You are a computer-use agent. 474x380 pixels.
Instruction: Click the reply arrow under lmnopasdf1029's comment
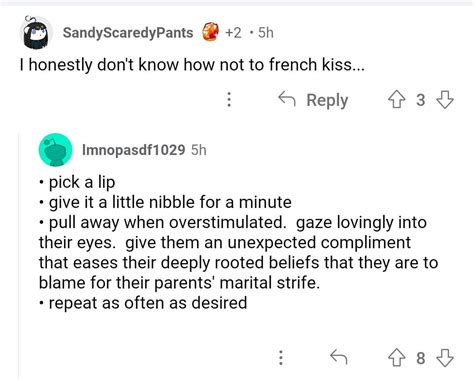pyautogui.click(x=338, y=357)
